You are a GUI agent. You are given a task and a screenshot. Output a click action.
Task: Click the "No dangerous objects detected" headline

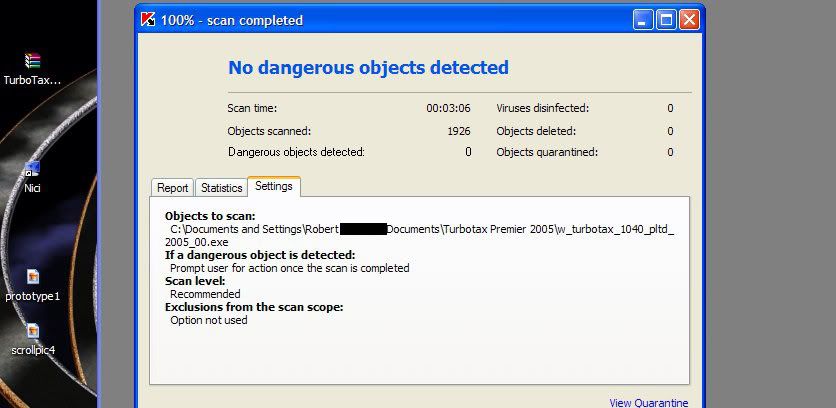point(368,68)
